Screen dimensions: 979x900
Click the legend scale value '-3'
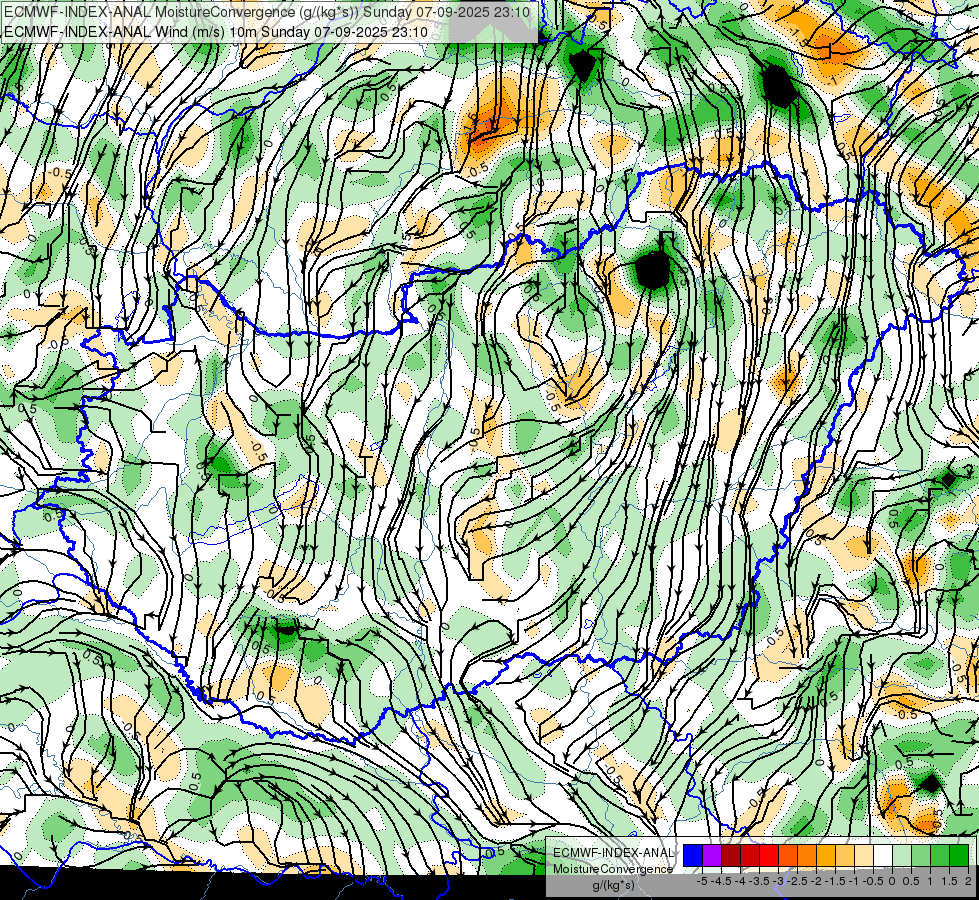point(779,881)
